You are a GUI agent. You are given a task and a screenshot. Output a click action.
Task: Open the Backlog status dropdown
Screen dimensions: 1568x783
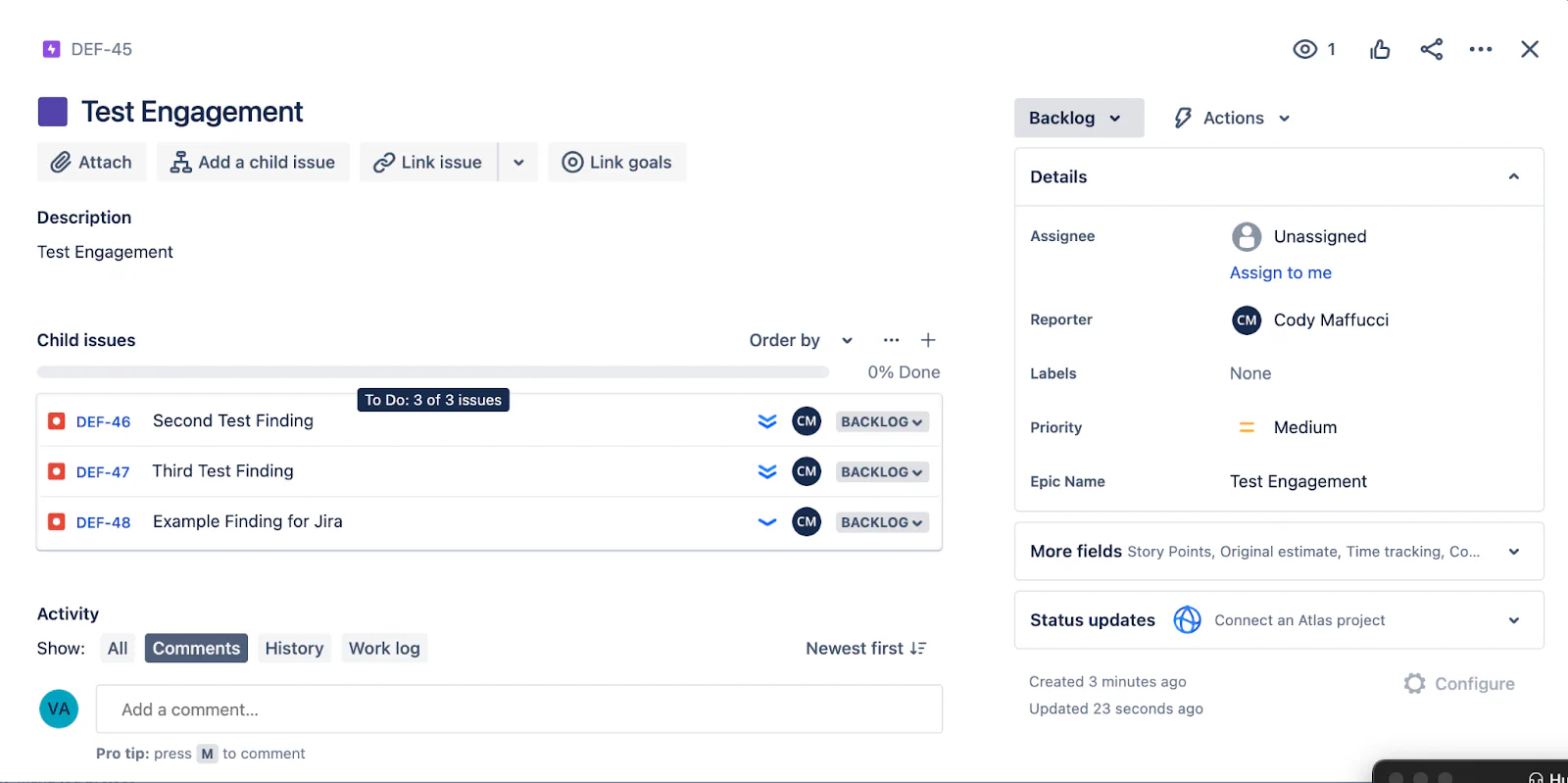(1078, 118)
